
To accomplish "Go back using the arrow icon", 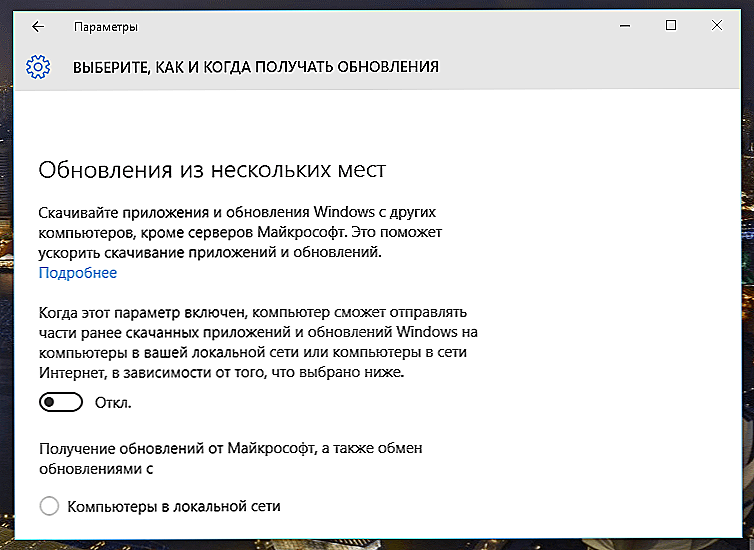I will [38, 26].
